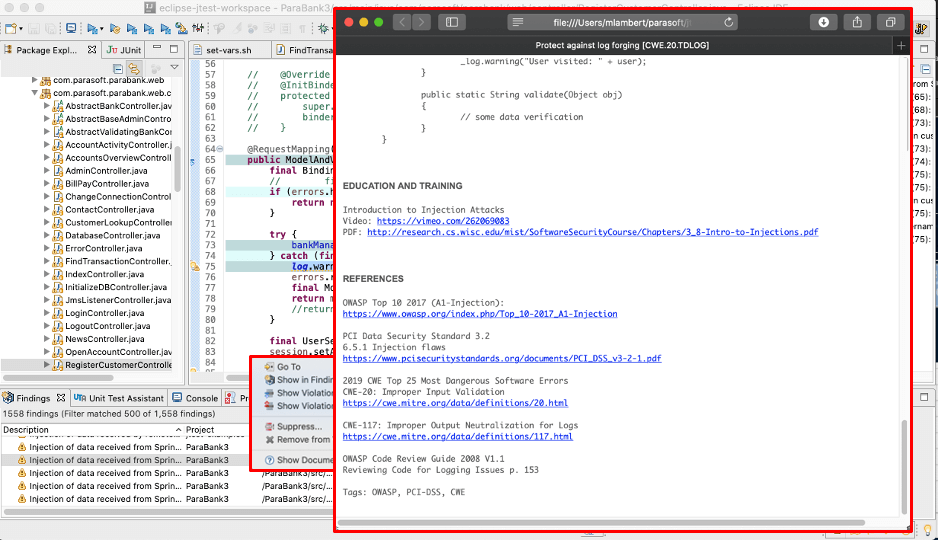
Task: Open the vimeo.com/262069083 video link
Action: (443, 221)
